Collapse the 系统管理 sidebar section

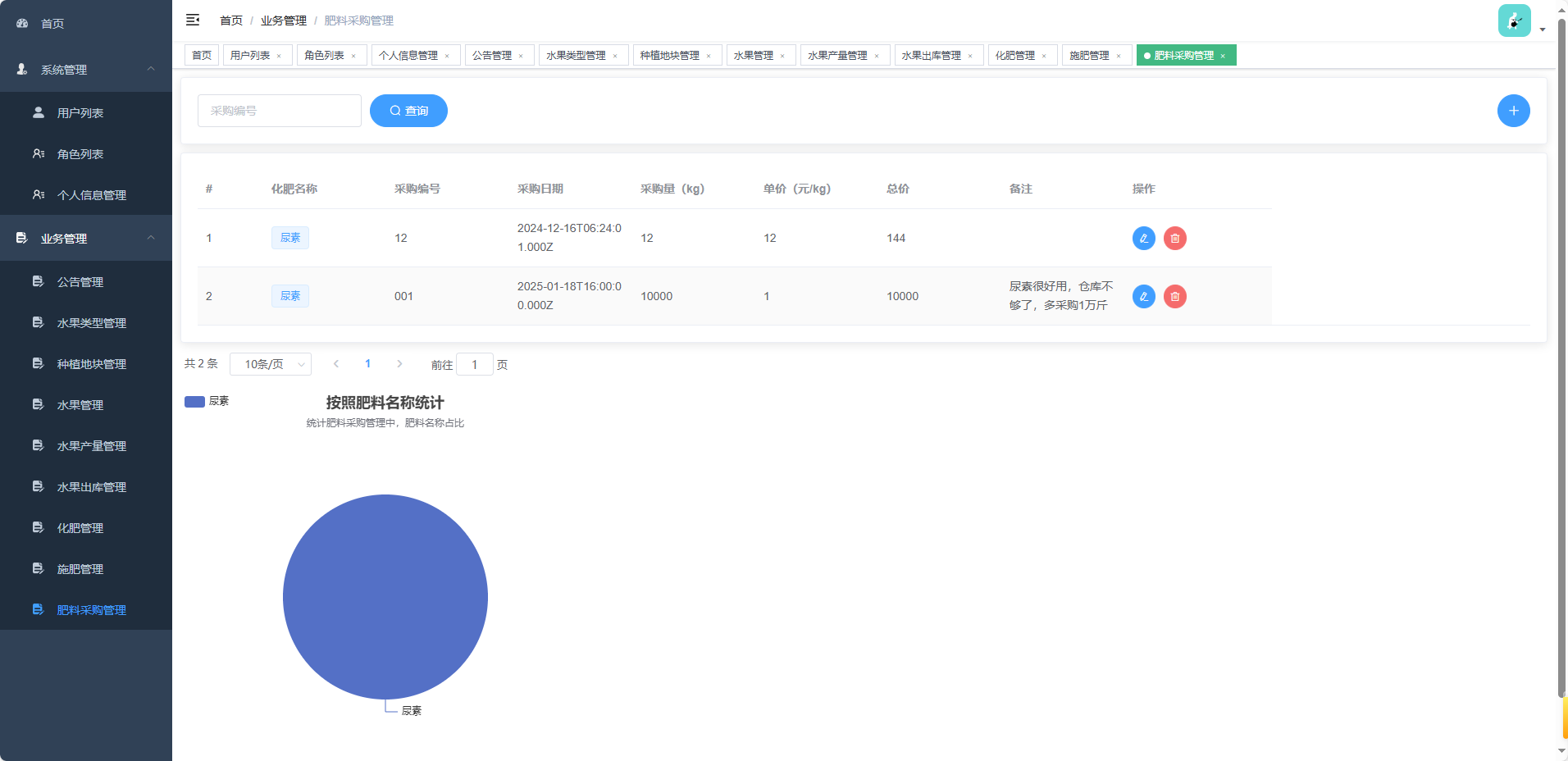click(150, 70)
